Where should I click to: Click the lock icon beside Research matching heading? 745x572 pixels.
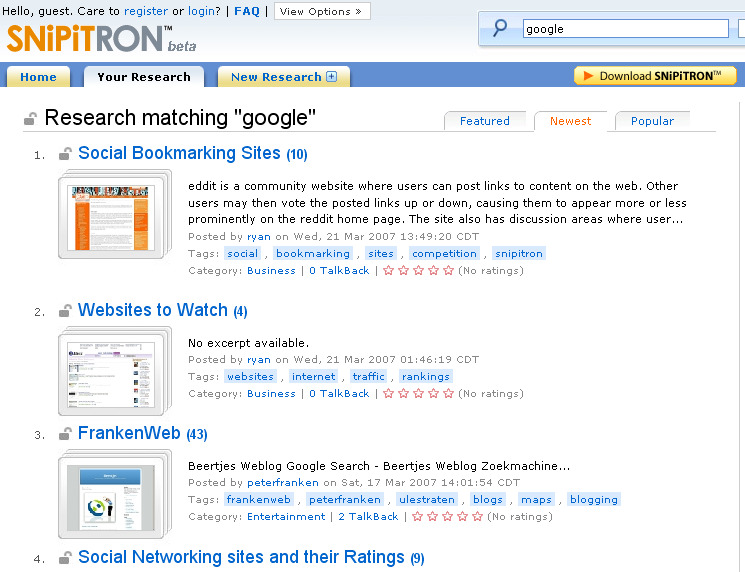coord(31,118)
